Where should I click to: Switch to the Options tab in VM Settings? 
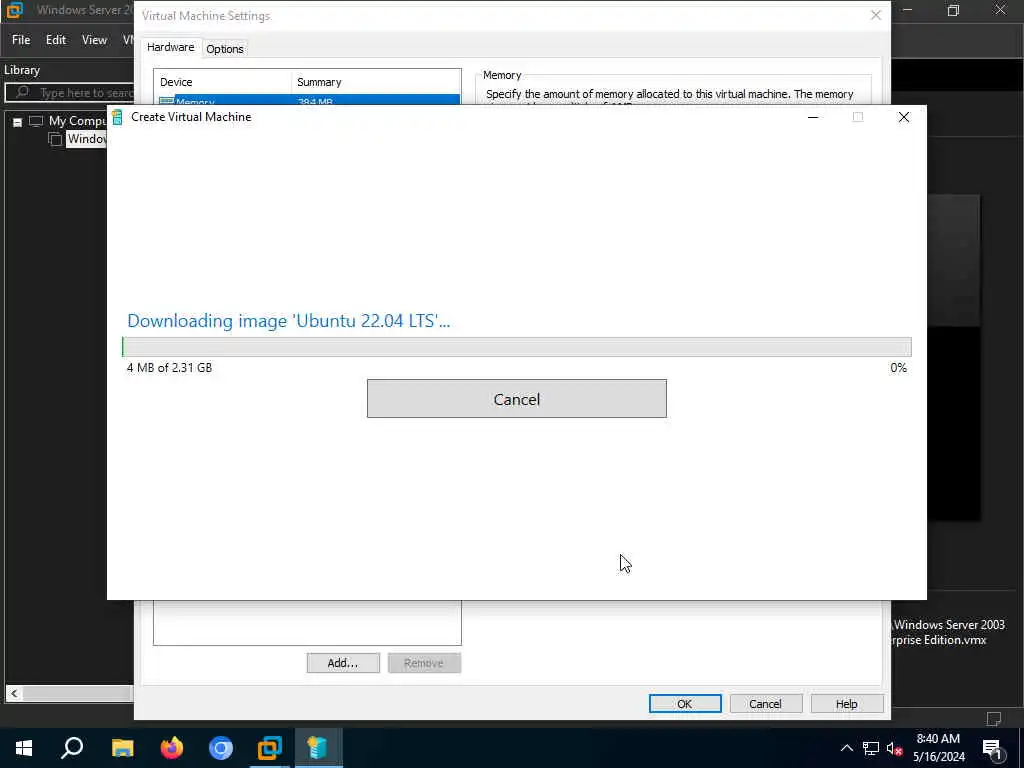(225, 48)
